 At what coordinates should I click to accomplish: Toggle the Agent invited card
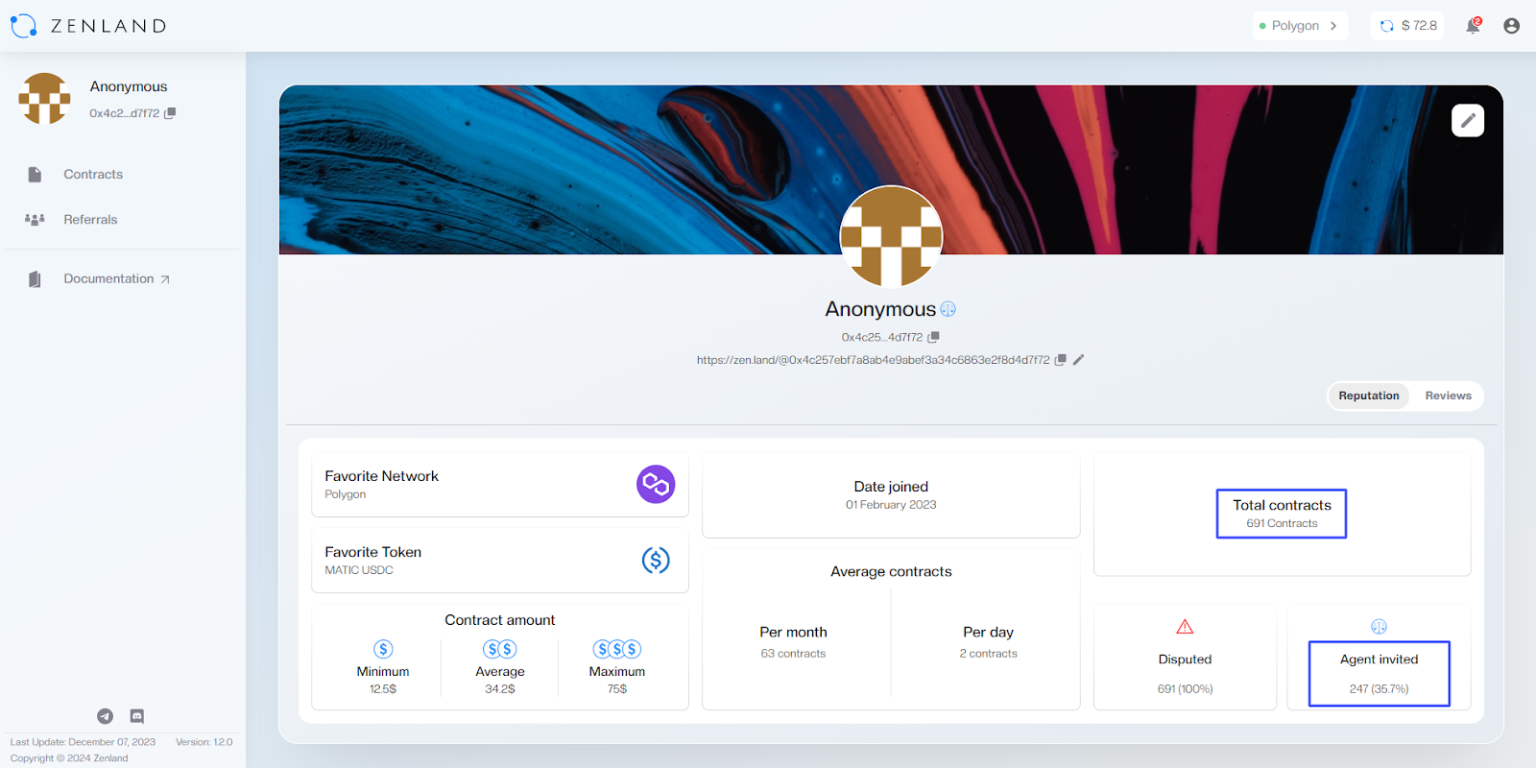coord(1379,673)
